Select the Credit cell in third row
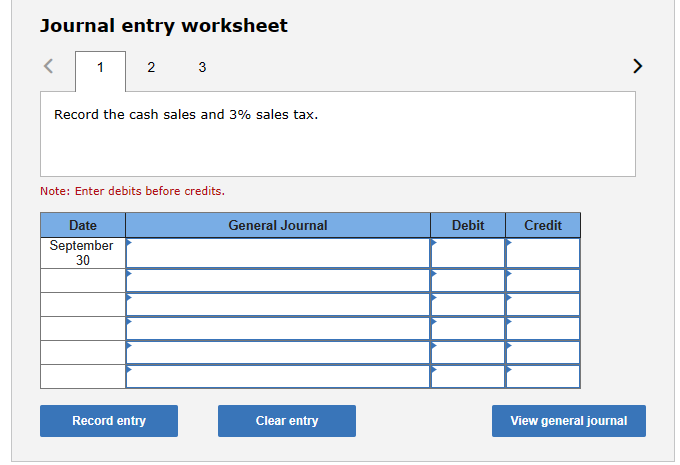Screen dimensions: 680x465 coord(543,305)
